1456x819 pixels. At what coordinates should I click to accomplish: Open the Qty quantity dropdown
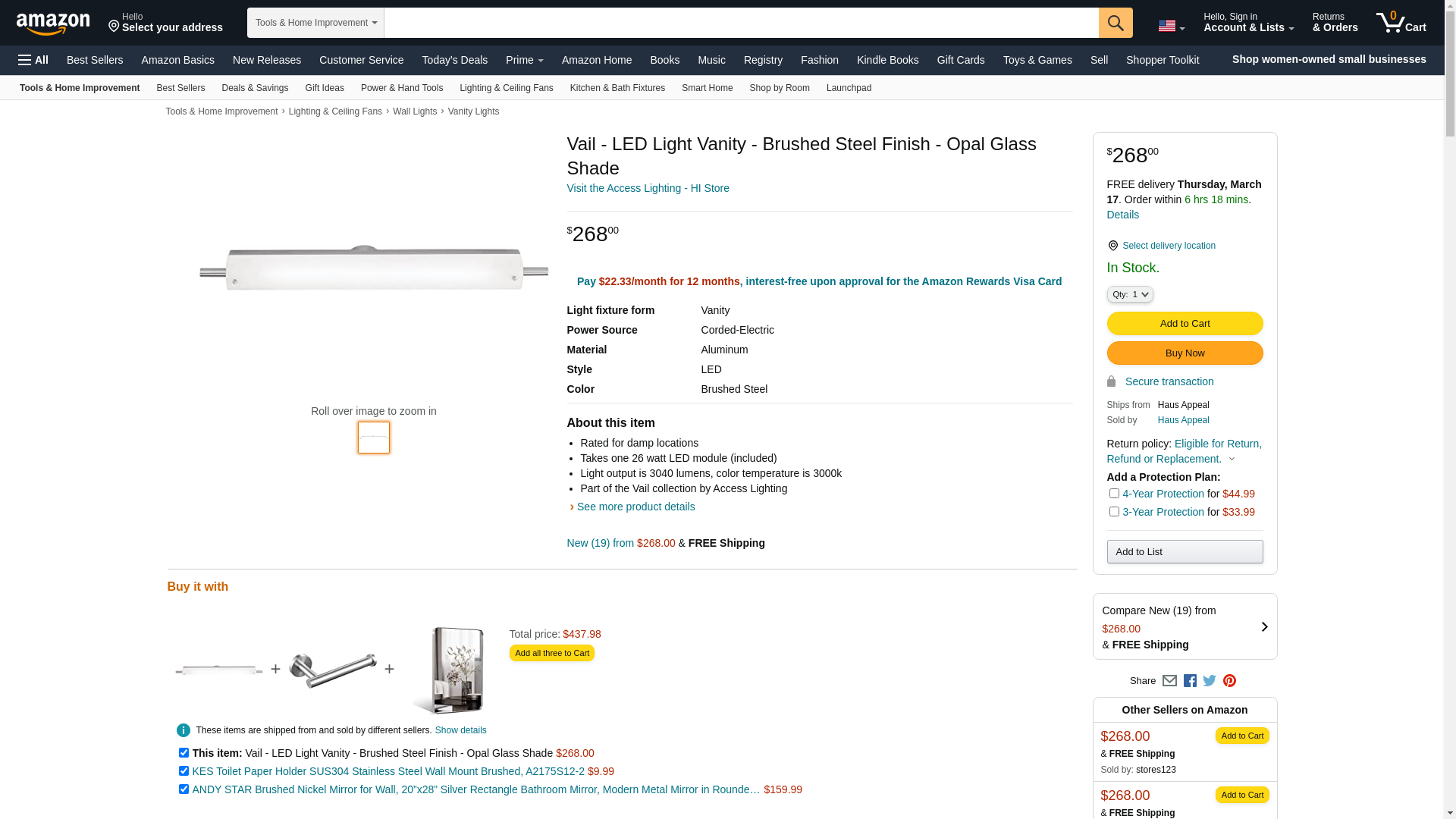click(x=1129, y=294)
